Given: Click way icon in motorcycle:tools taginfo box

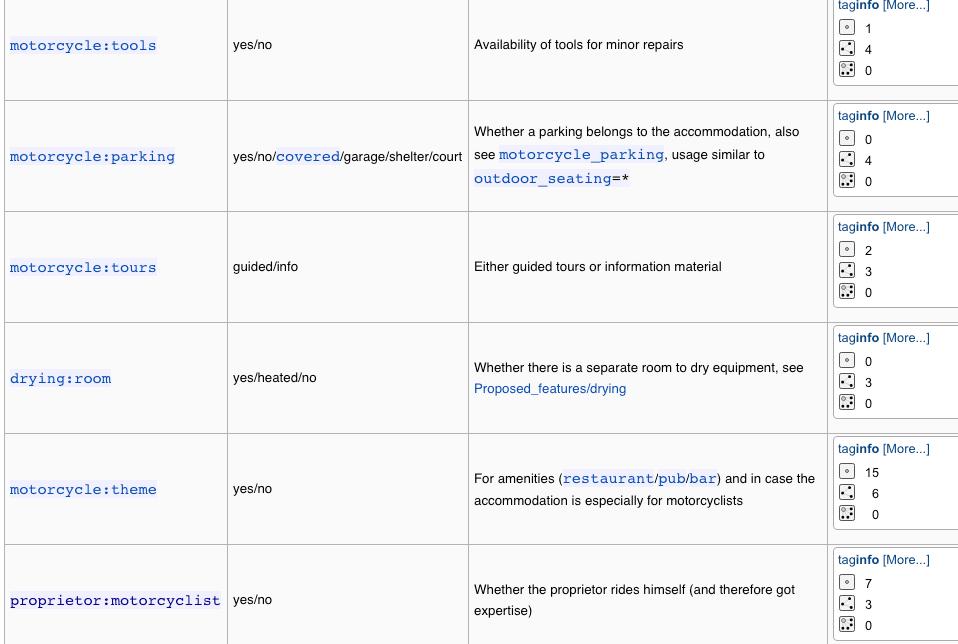Looking at the screenshot, I should click(847, 49).
